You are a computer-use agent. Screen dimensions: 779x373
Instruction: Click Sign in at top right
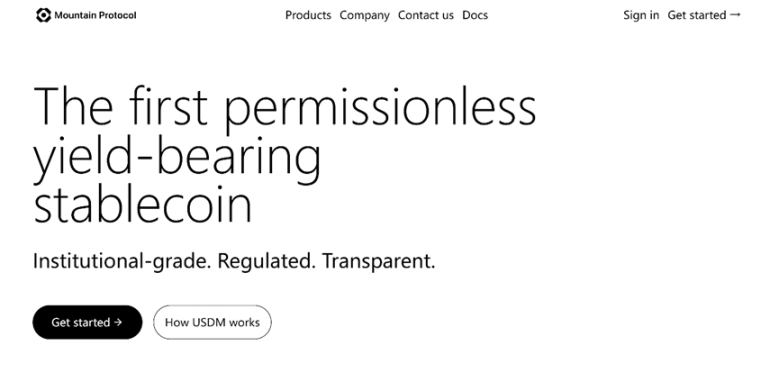pos(641,15)
